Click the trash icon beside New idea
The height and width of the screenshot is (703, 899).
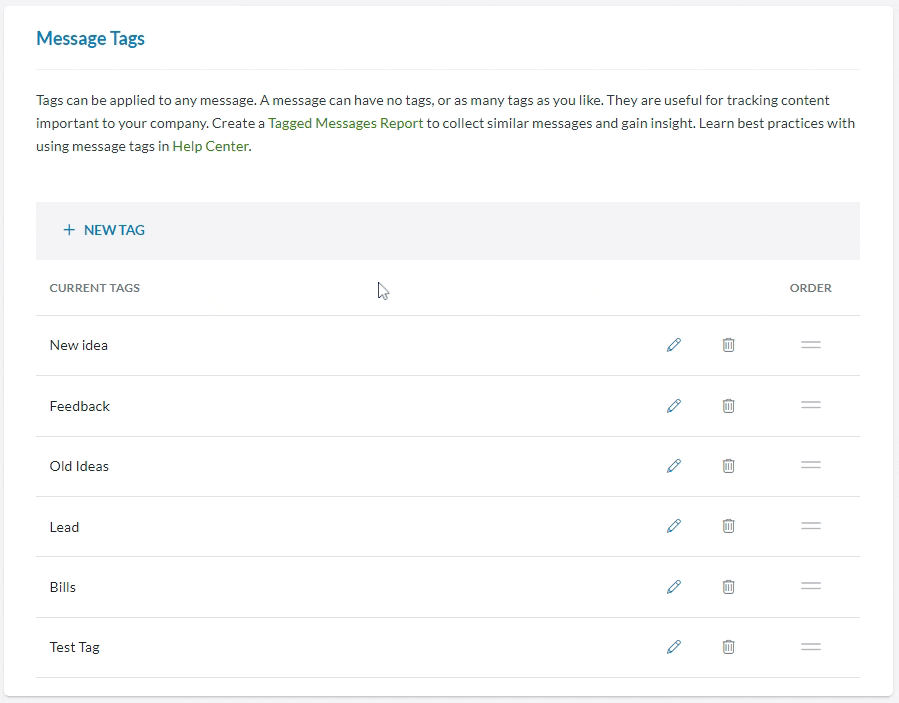tap(728, 345)
